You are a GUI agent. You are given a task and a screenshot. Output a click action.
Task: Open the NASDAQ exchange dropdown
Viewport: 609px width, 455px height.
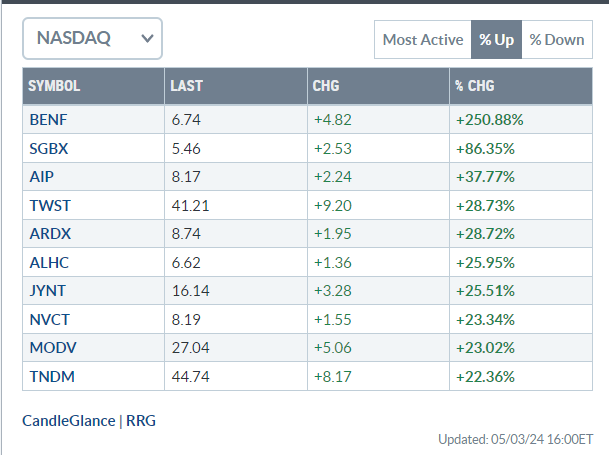92,38
